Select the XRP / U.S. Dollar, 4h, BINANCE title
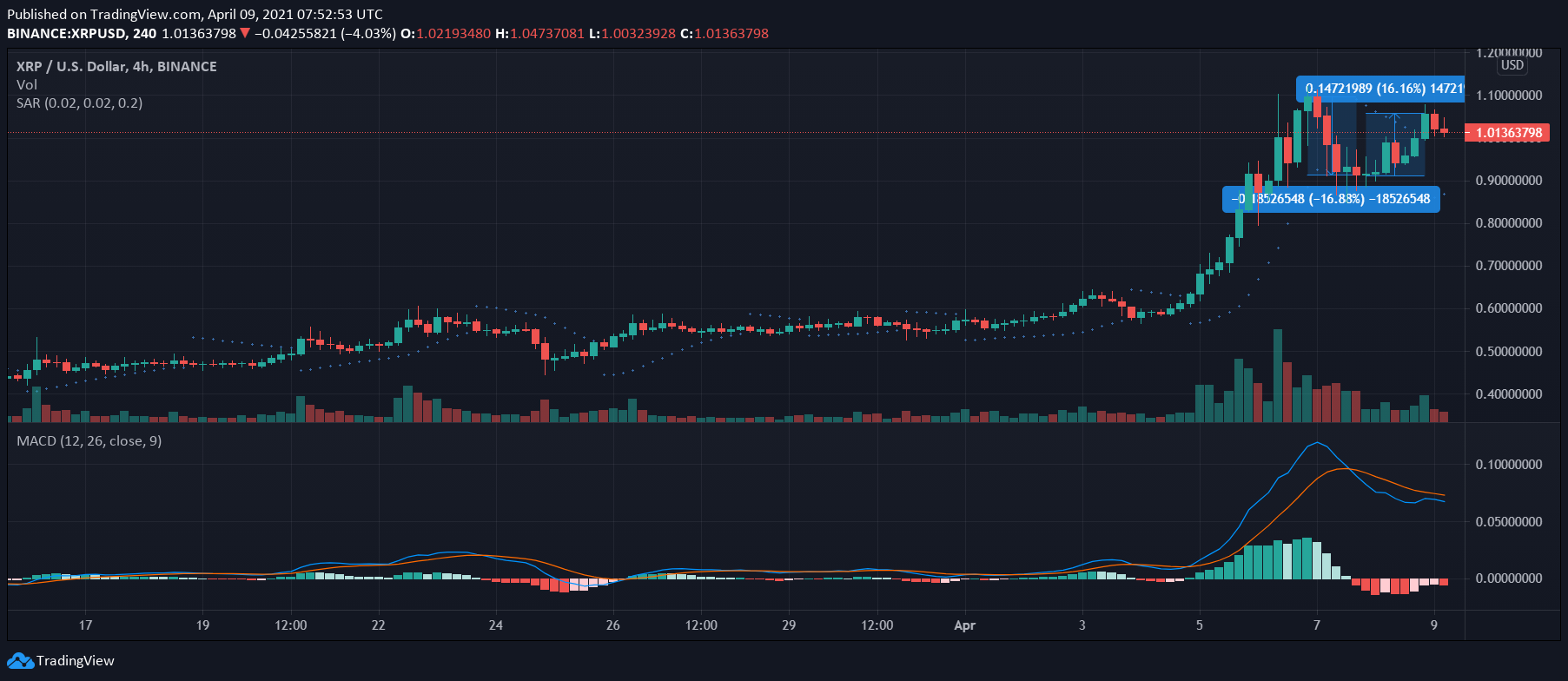Viewport: 1568px width, 681px height. tap(116, 66)
